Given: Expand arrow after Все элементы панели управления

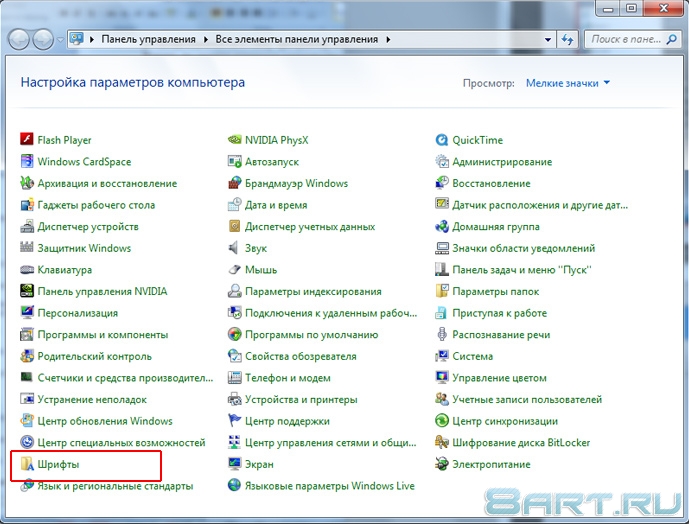Looking at the screenshot, I should pyautogui.click(x=388, y=40).
